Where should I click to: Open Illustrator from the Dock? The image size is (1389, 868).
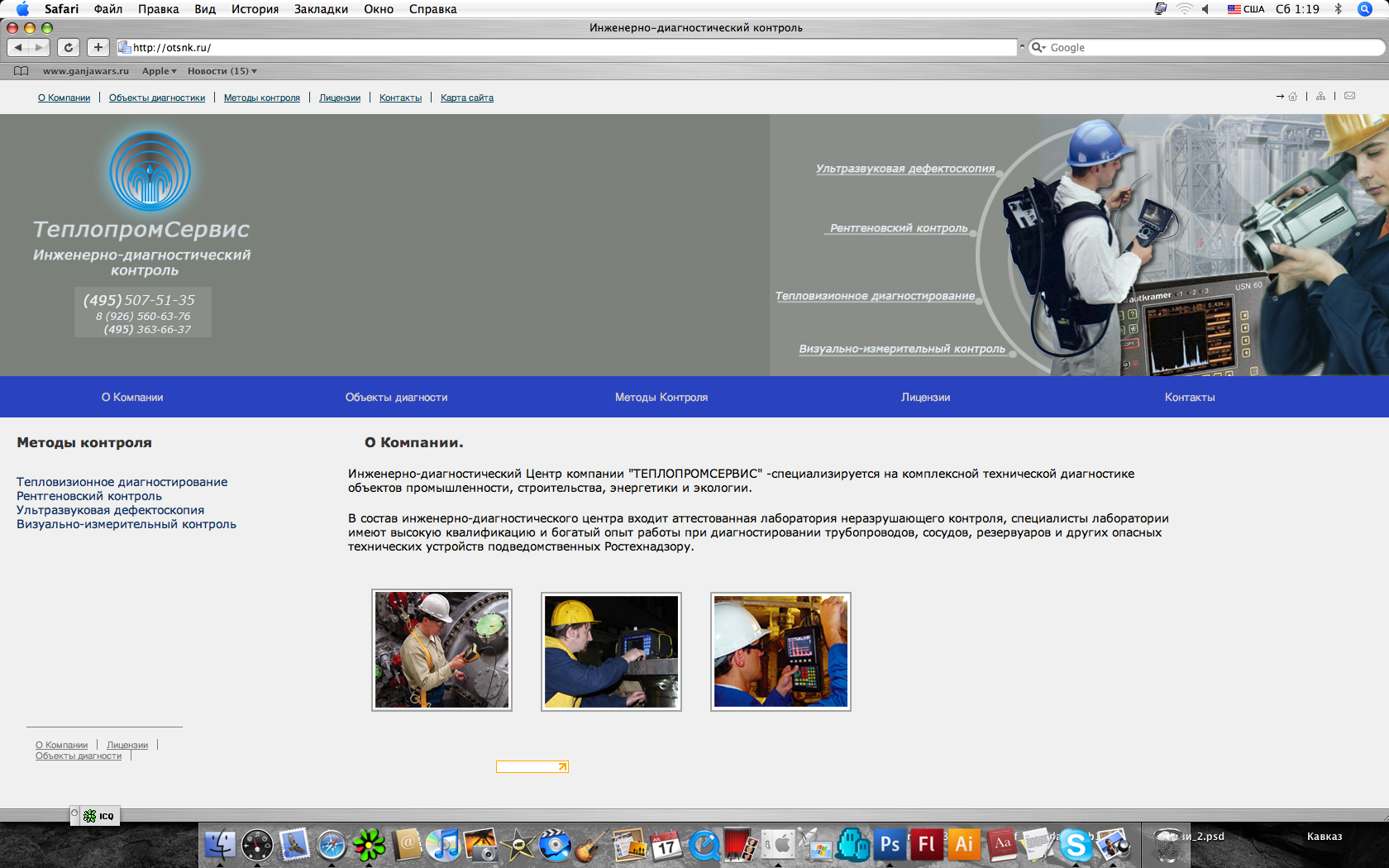964,845
